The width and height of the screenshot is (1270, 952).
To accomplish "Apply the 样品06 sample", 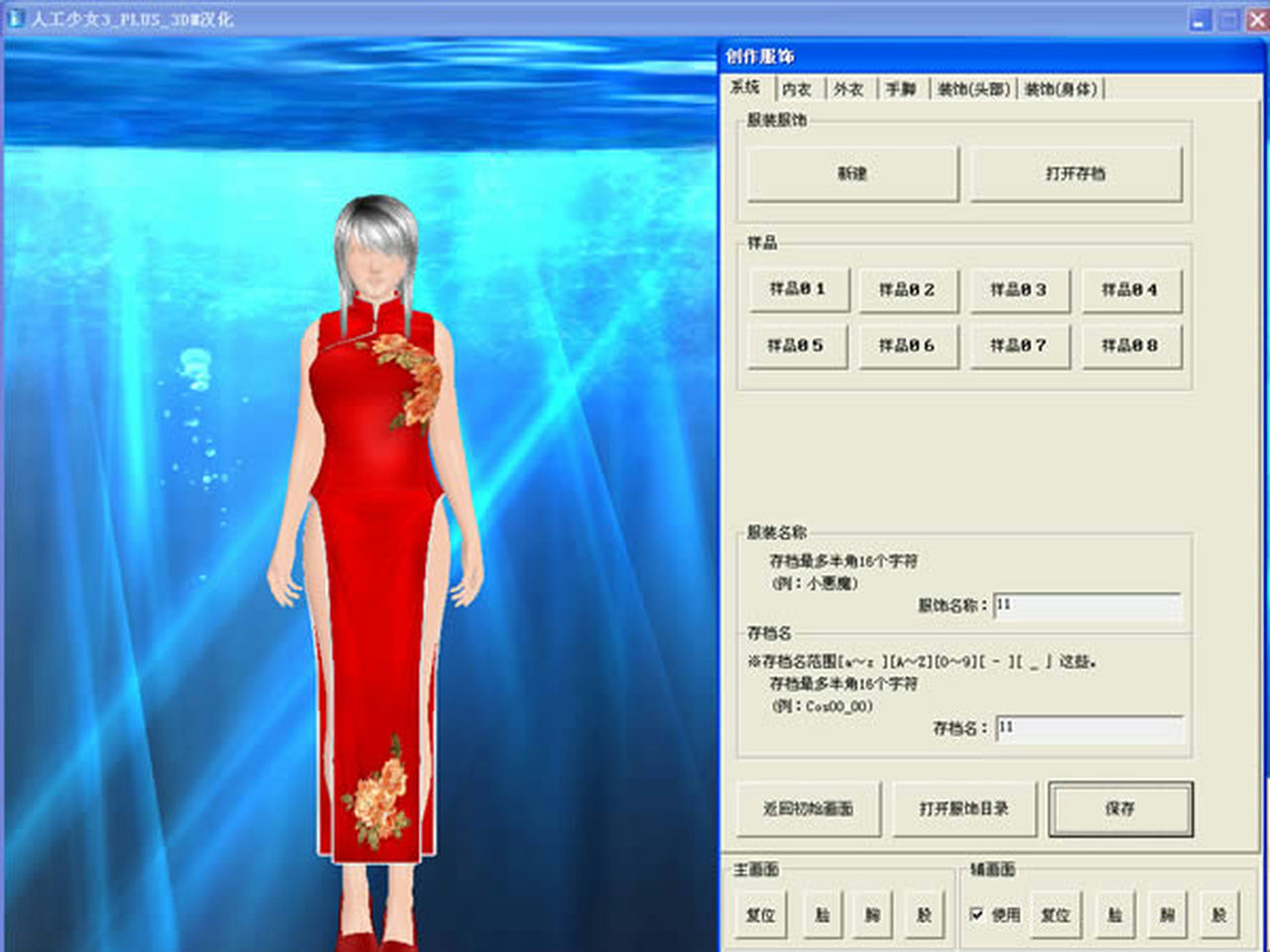I will (908, 346).
